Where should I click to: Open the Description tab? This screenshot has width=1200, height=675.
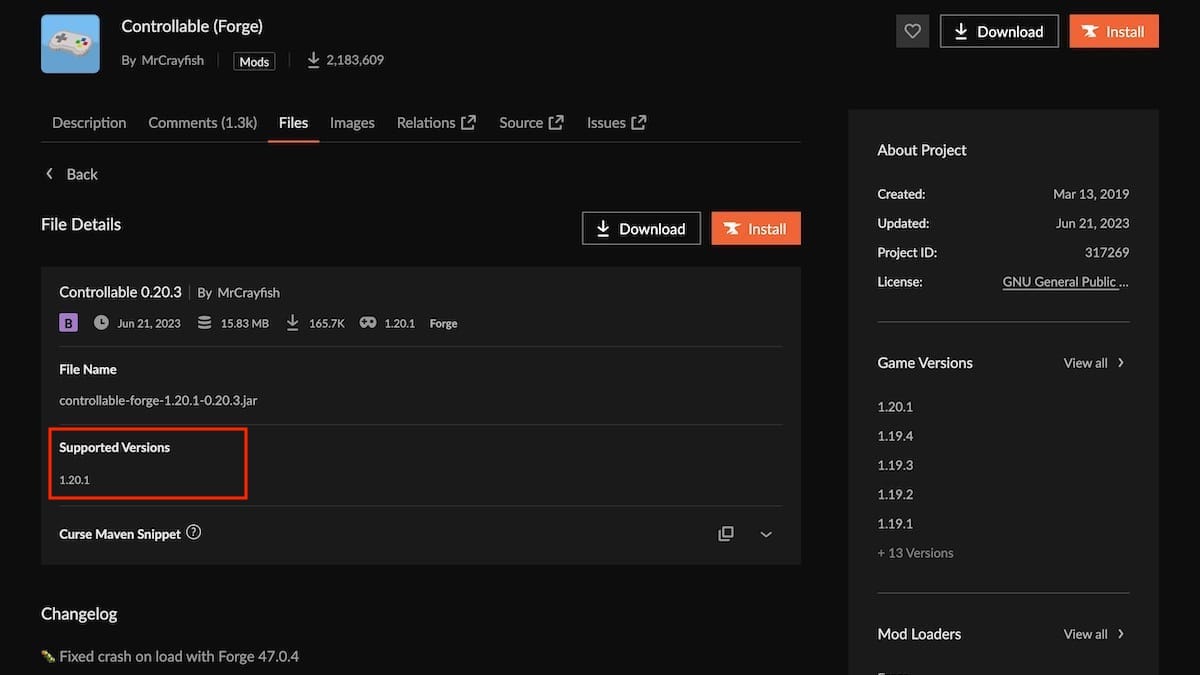point(89,123)
